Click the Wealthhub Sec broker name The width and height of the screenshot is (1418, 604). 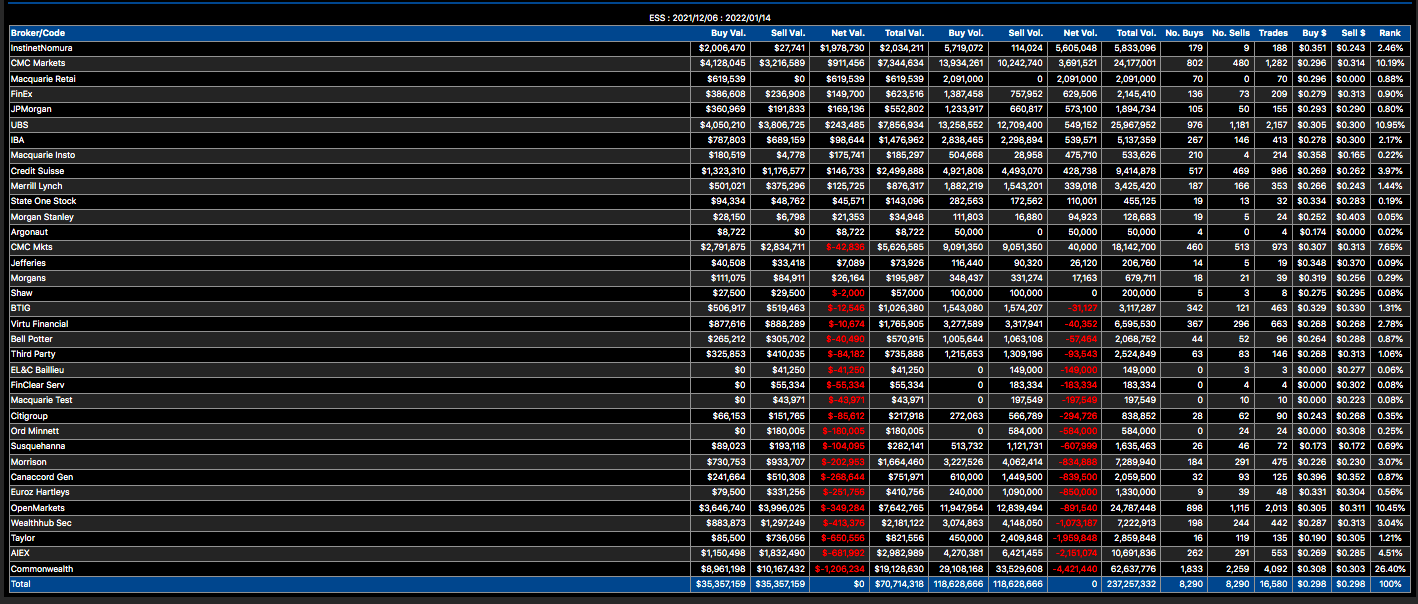(x=40, y=523)
